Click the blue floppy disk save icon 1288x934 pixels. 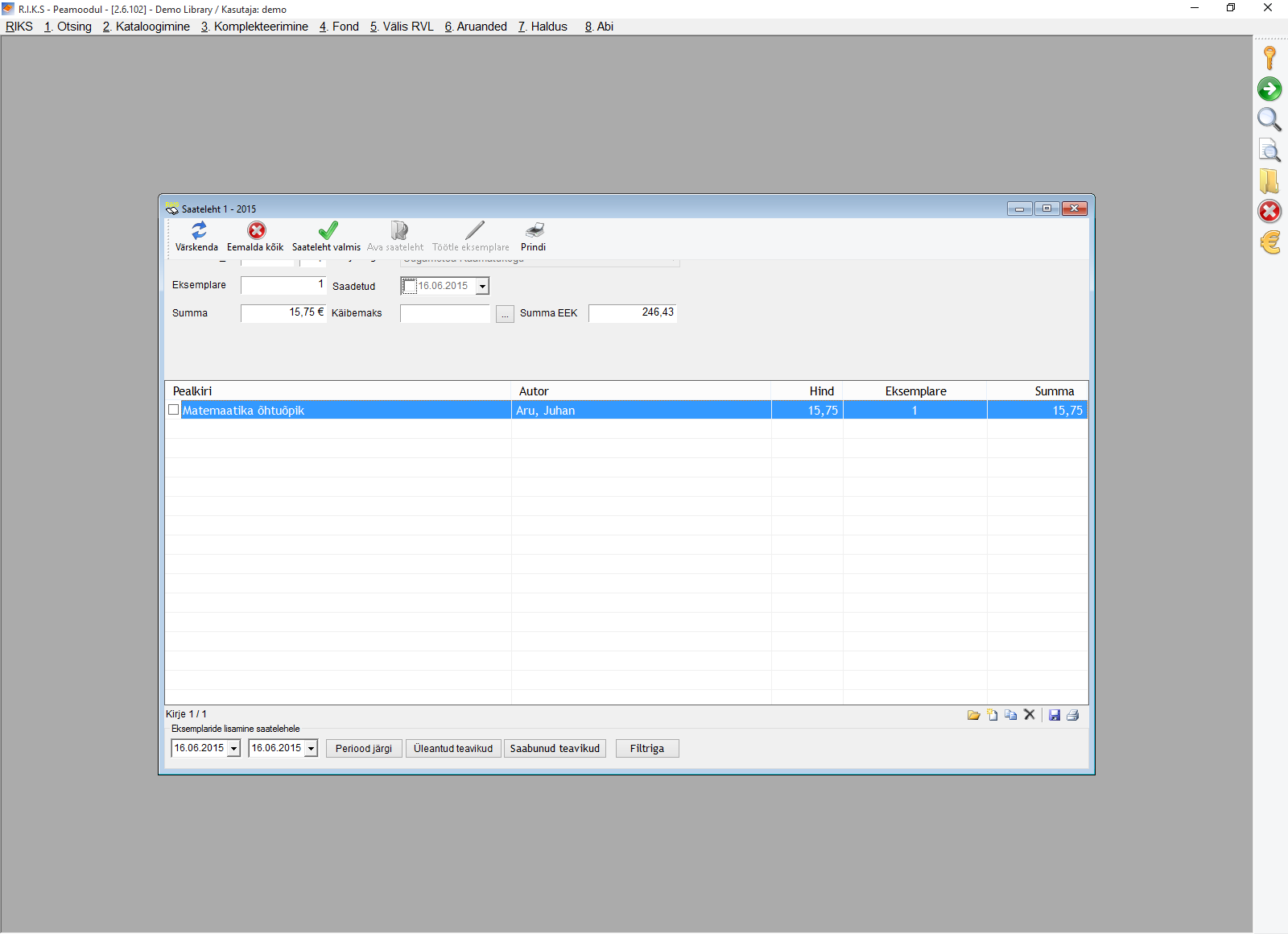1055,715
